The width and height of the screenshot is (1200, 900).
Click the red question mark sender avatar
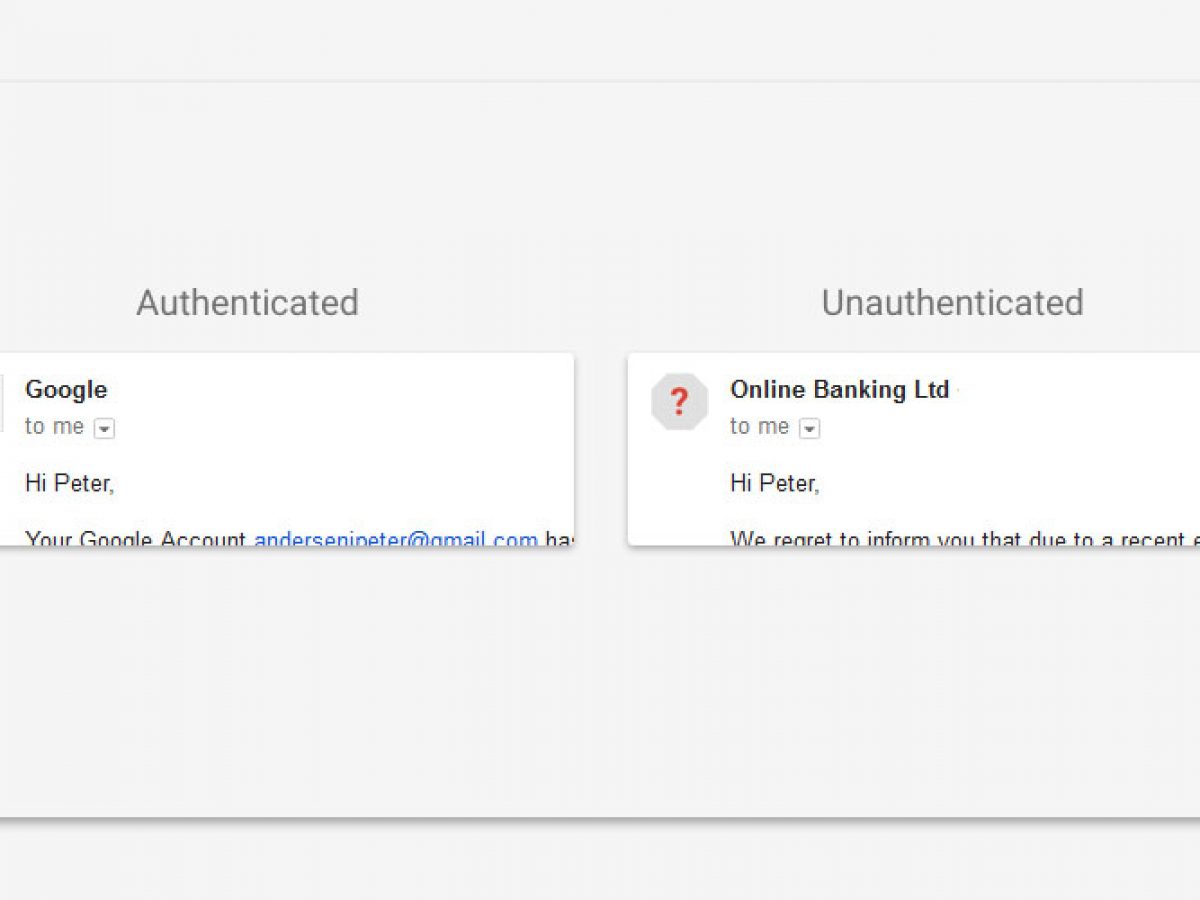(x=679, y=402)
